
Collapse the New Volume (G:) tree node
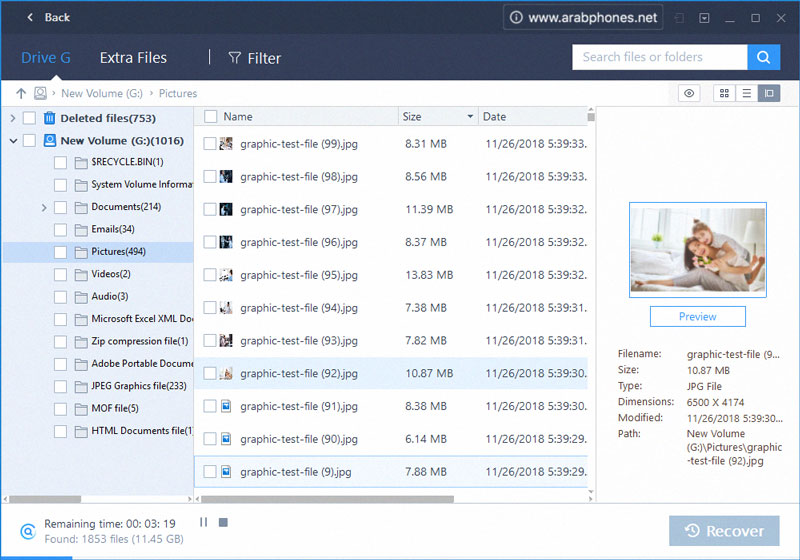coord(13,141)
